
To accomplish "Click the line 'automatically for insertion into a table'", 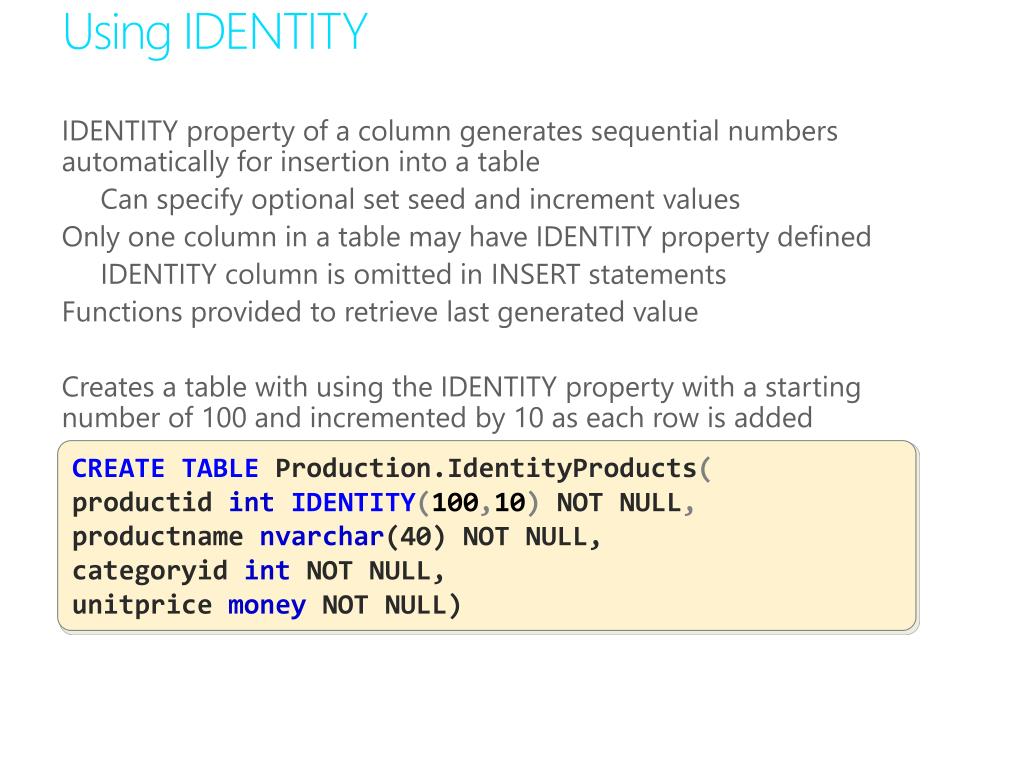I will pyautogui.click(x=301, y=162).
